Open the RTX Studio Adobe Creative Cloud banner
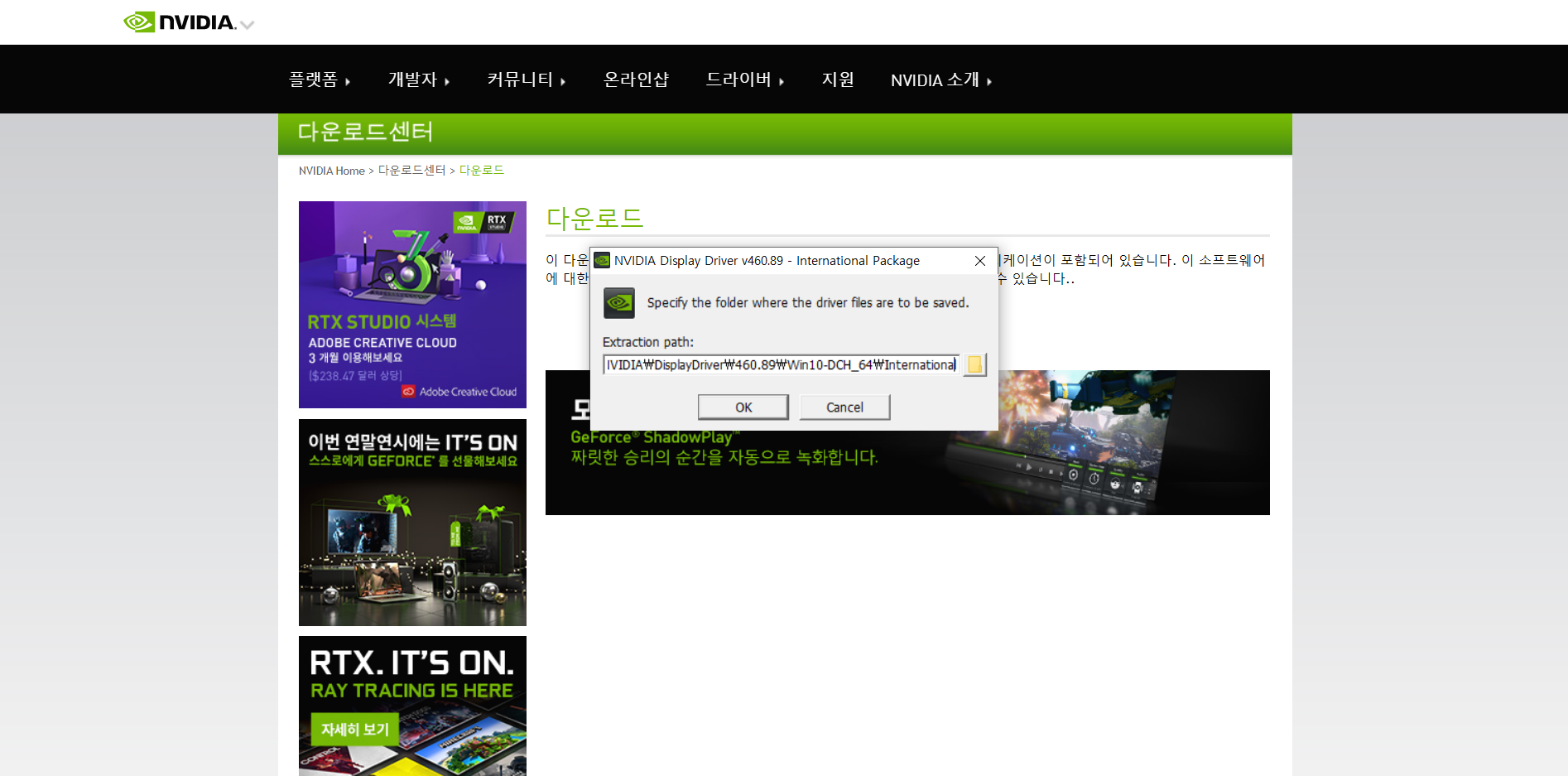This screenshot has height=776, width=1568. 412,305
